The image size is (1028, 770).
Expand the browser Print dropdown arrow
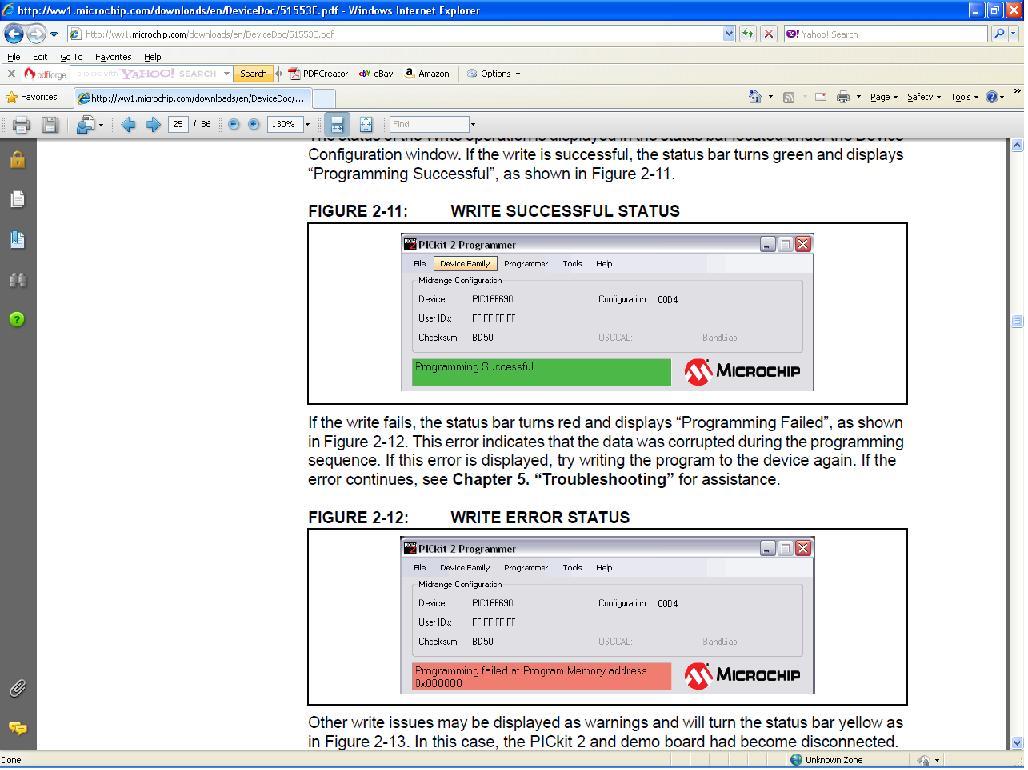pyautogui.click(x=858, y=97)
